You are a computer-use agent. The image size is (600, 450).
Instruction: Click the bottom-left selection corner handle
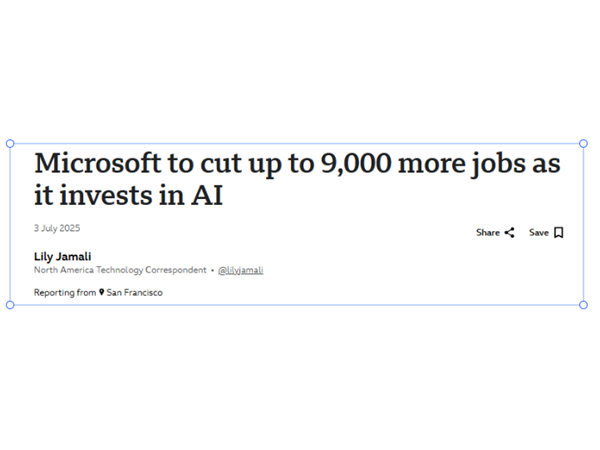[x=10, y=305]
